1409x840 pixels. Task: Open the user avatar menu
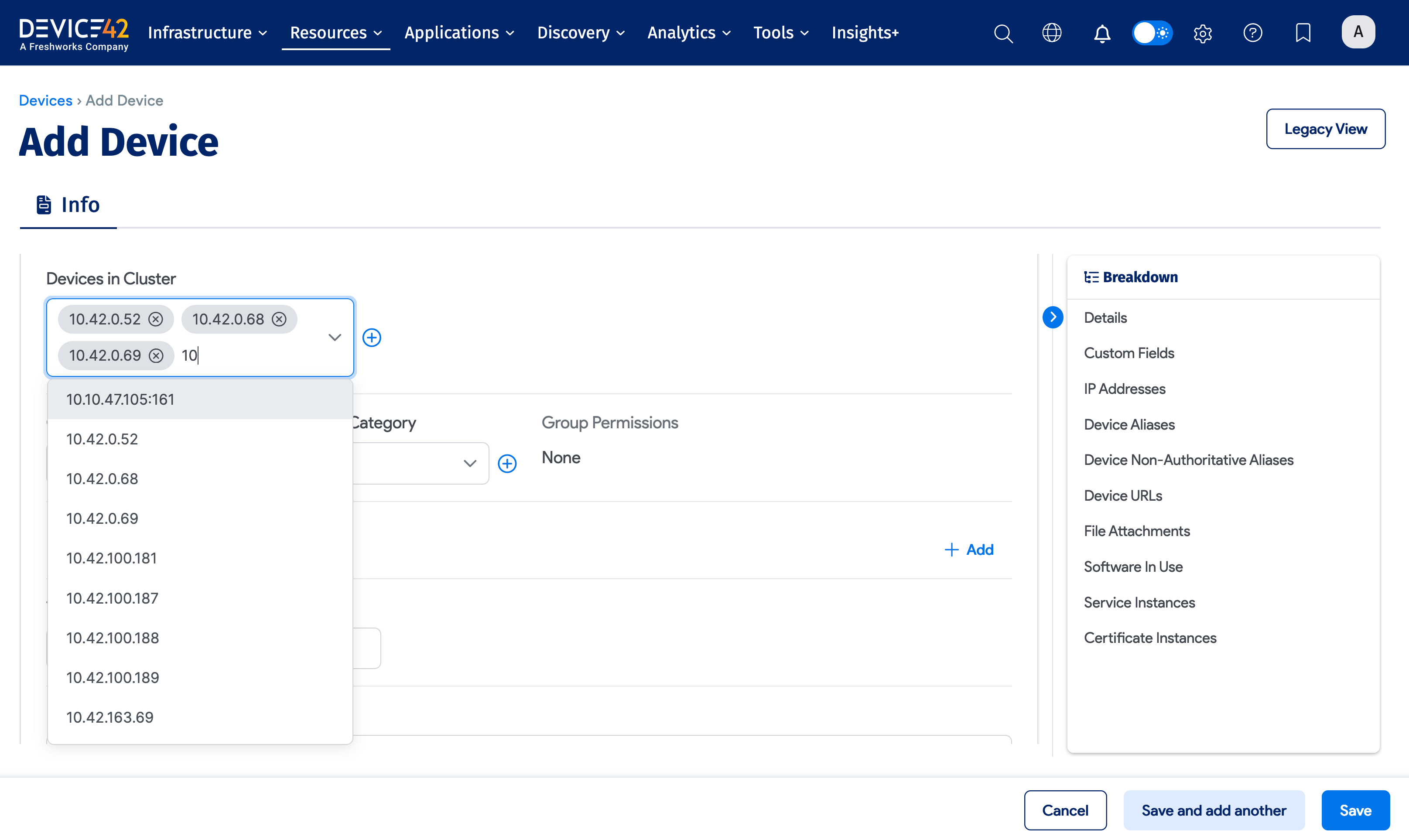coord(1359,32)
